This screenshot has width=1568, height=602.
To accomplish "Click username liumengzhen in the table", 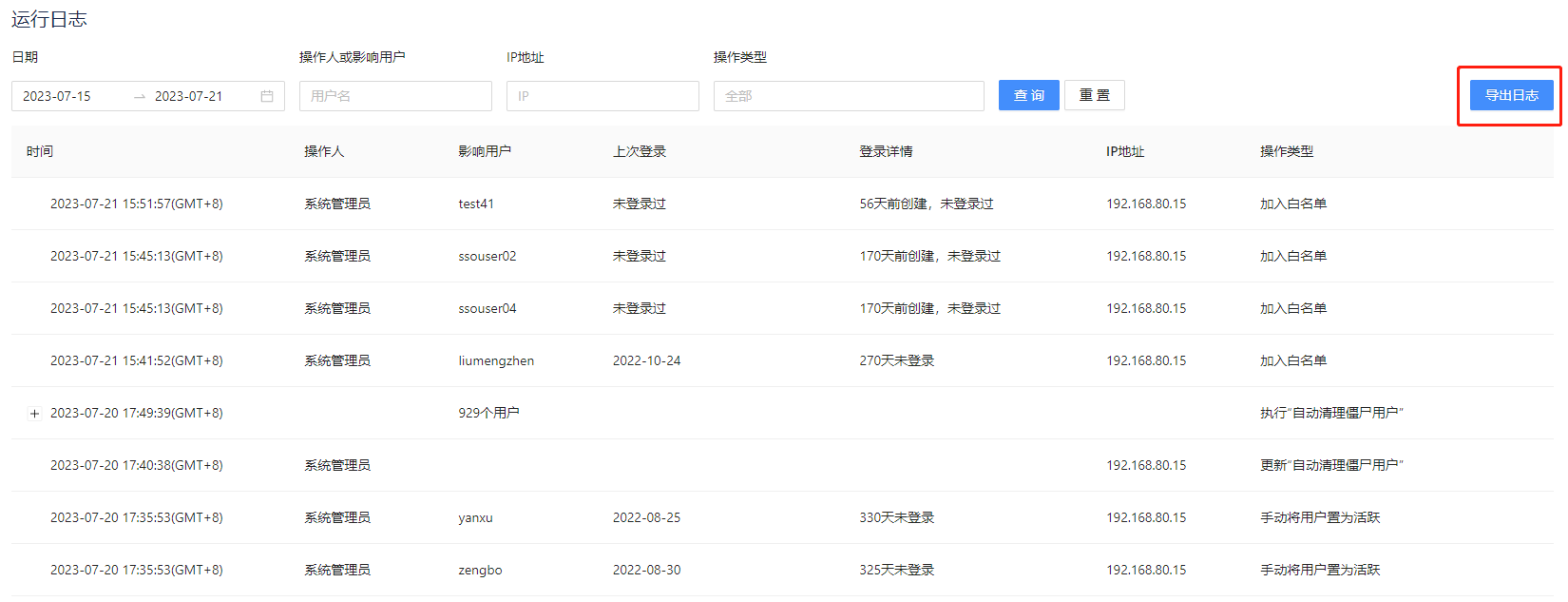I will (x=496, y=360).
